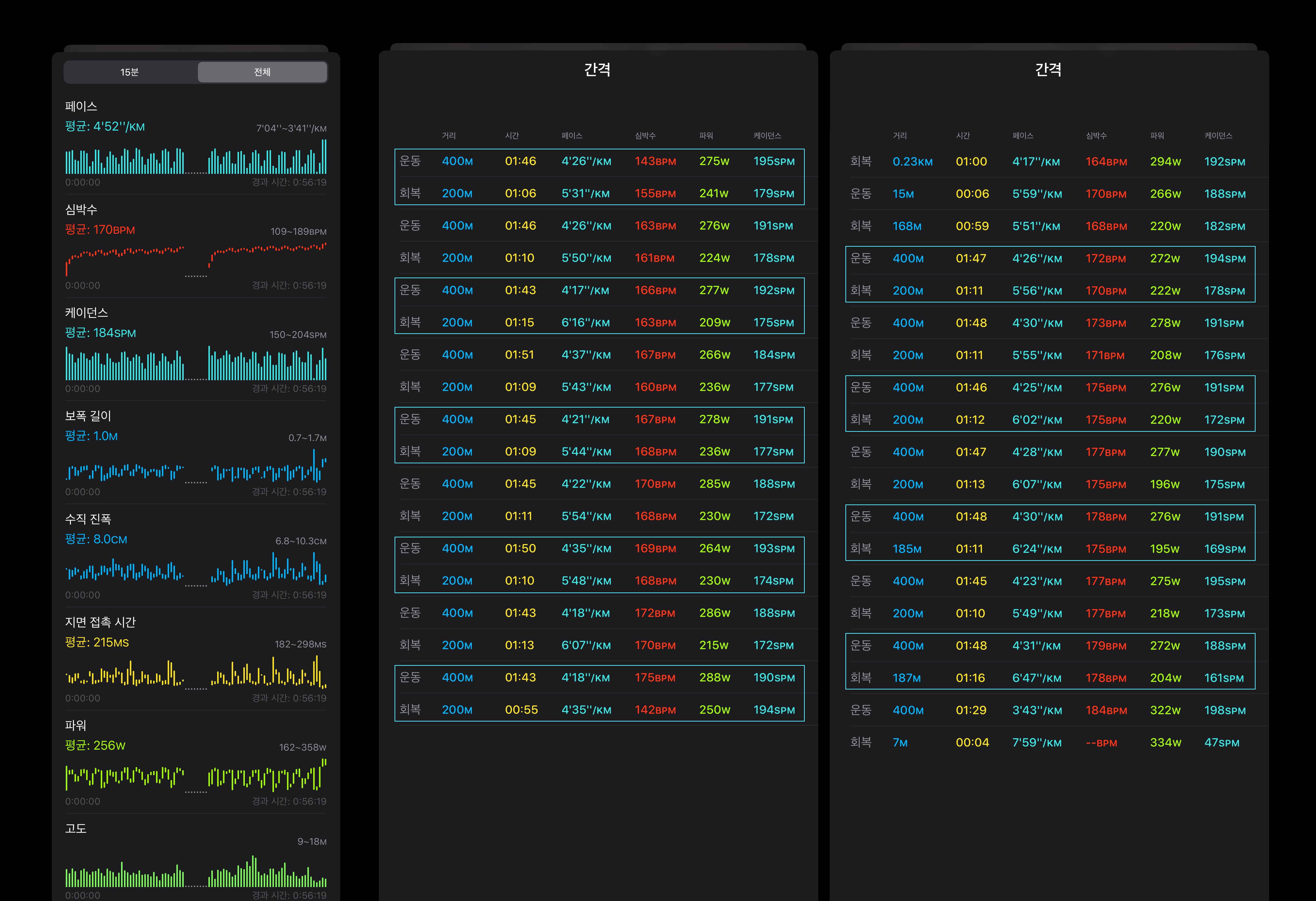Select the 7M recovery interval row
The height and width of the screenshot is (901, 1316).
1050,743
